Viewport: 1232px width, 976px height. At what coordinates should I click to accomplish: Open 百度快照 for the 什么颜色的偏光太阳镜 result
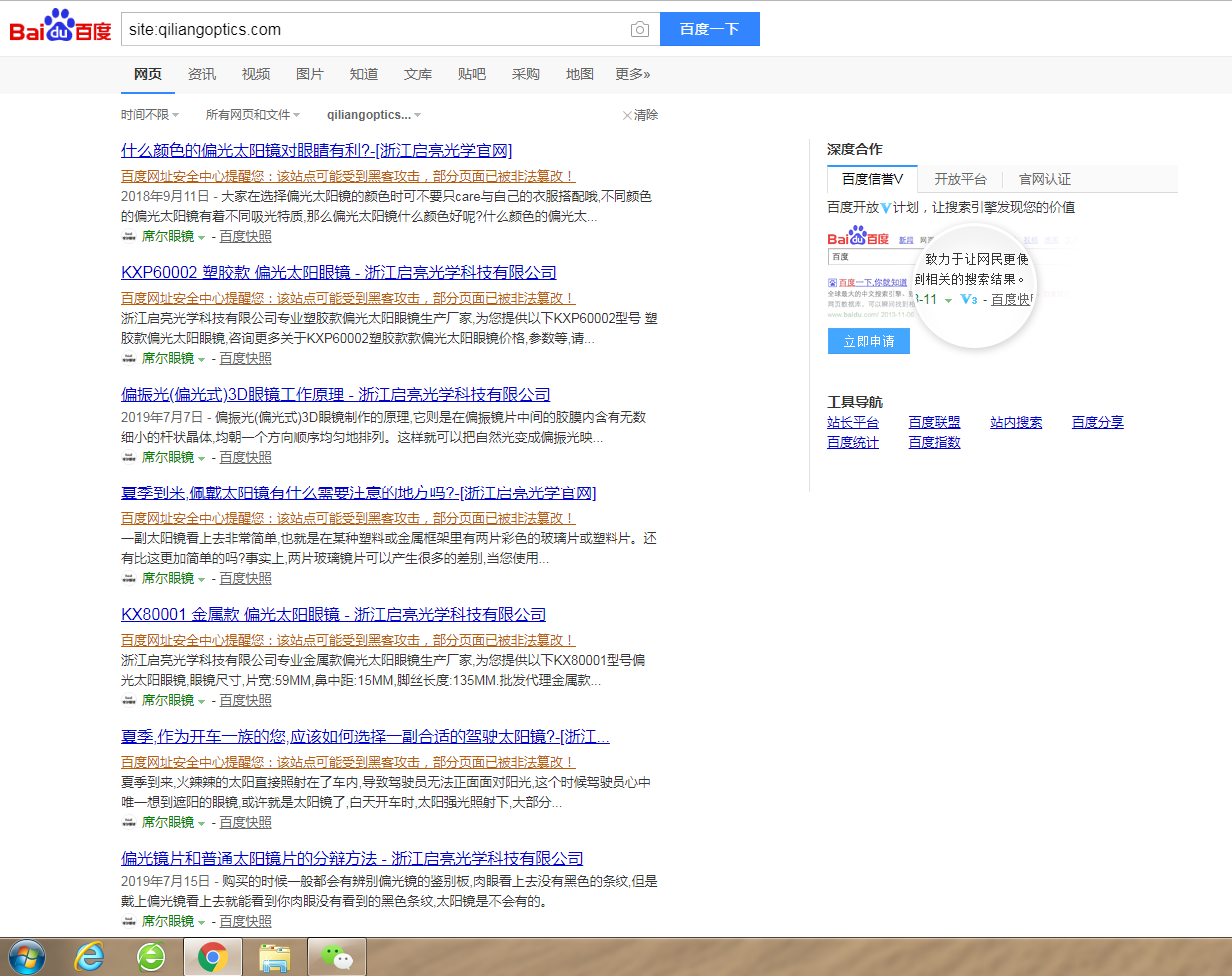[246, 237]
